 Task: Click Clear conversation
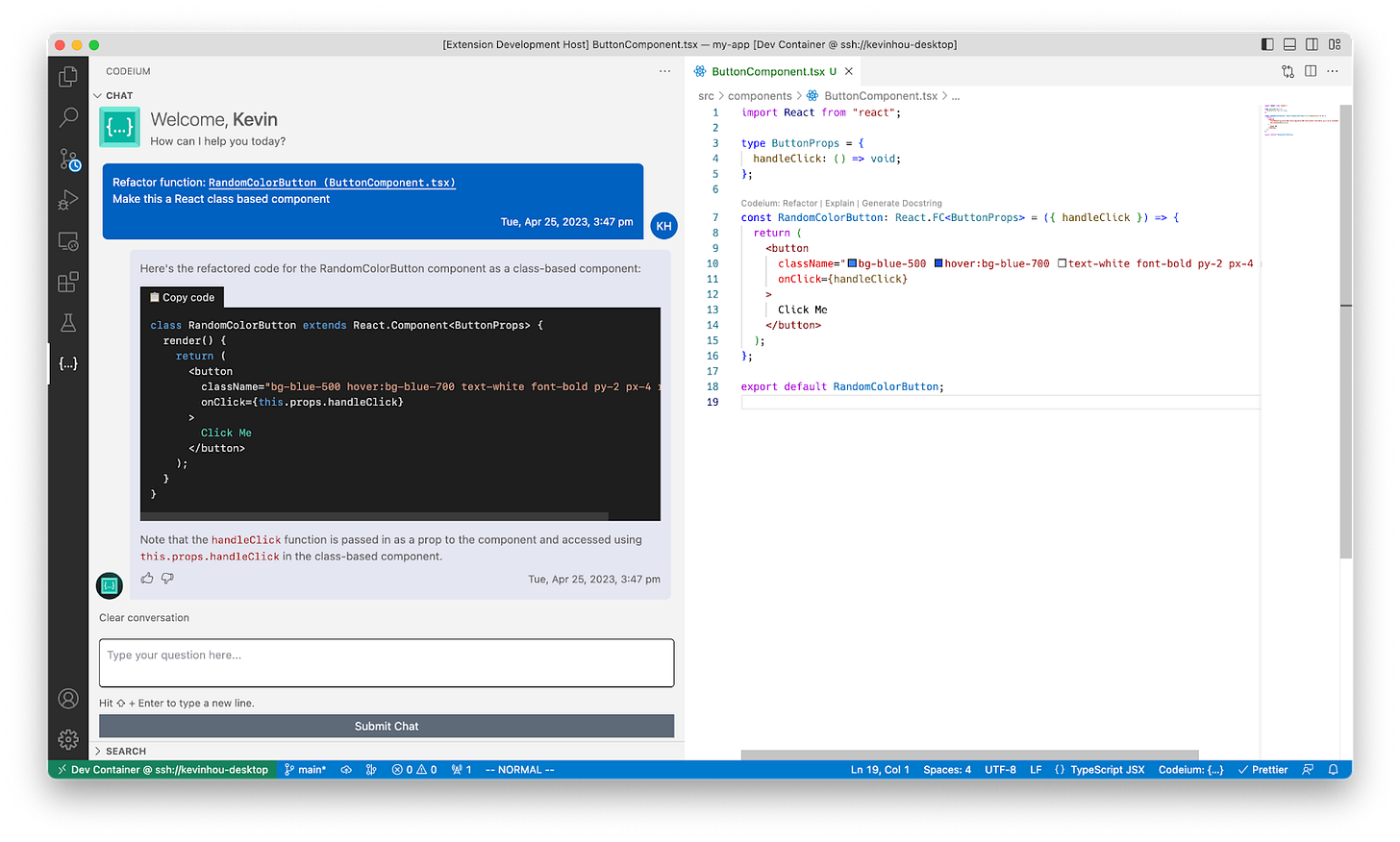pyautogui.click(x=144, y=618)
